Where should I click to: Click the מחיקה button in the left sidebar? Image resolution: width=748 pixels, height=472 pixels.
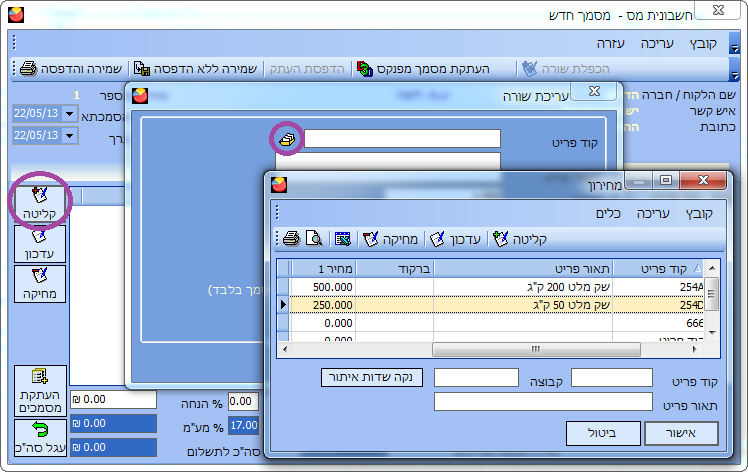pyautogui.click(x=40, y=283)
